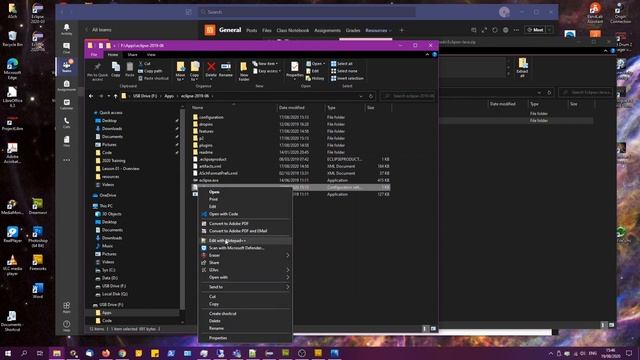This screenshot has height=360, width=640.
Task: Go up one folder level arrow
Action: pyautogui.click(x=116, y=96)
